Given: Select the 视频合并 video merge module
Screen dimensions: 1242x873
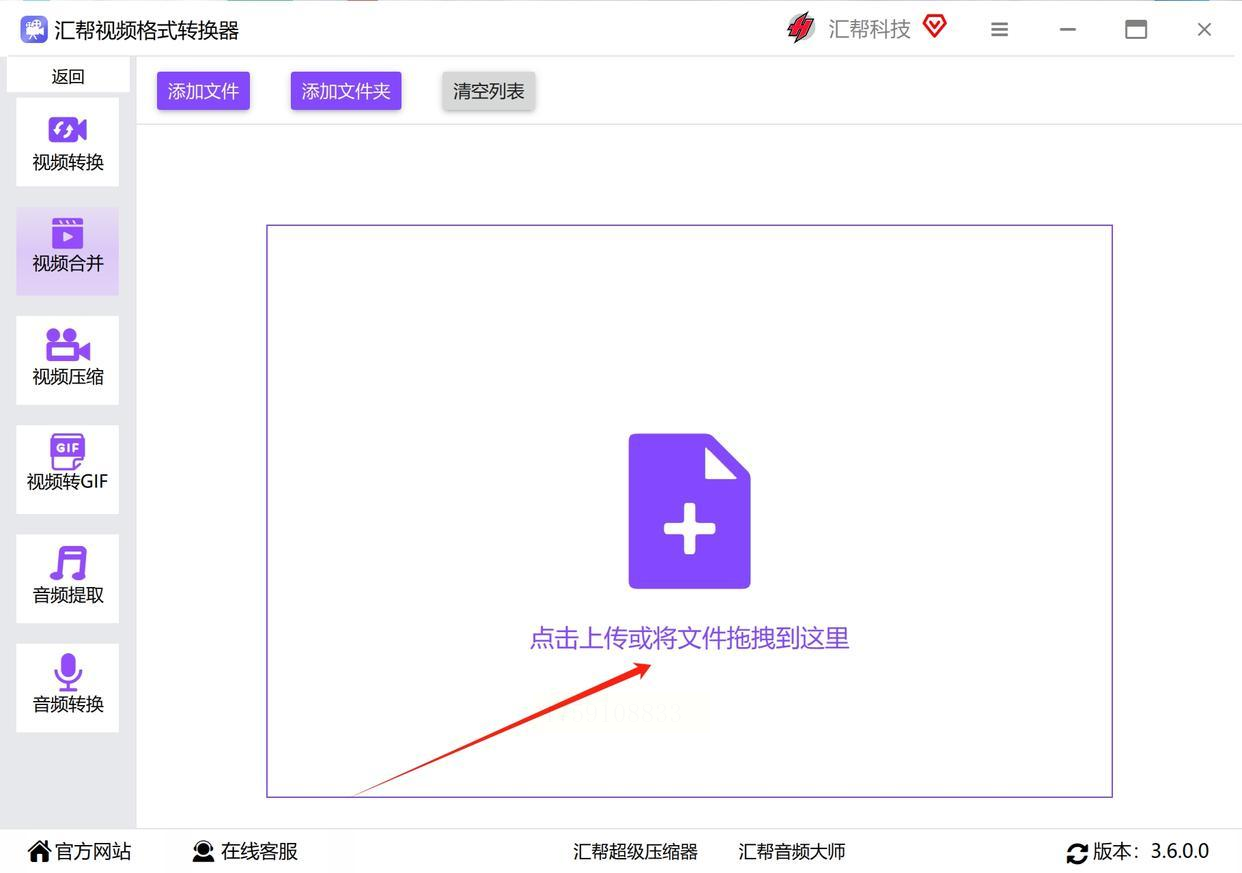Looking at the screenshot, I should (67, 251).
